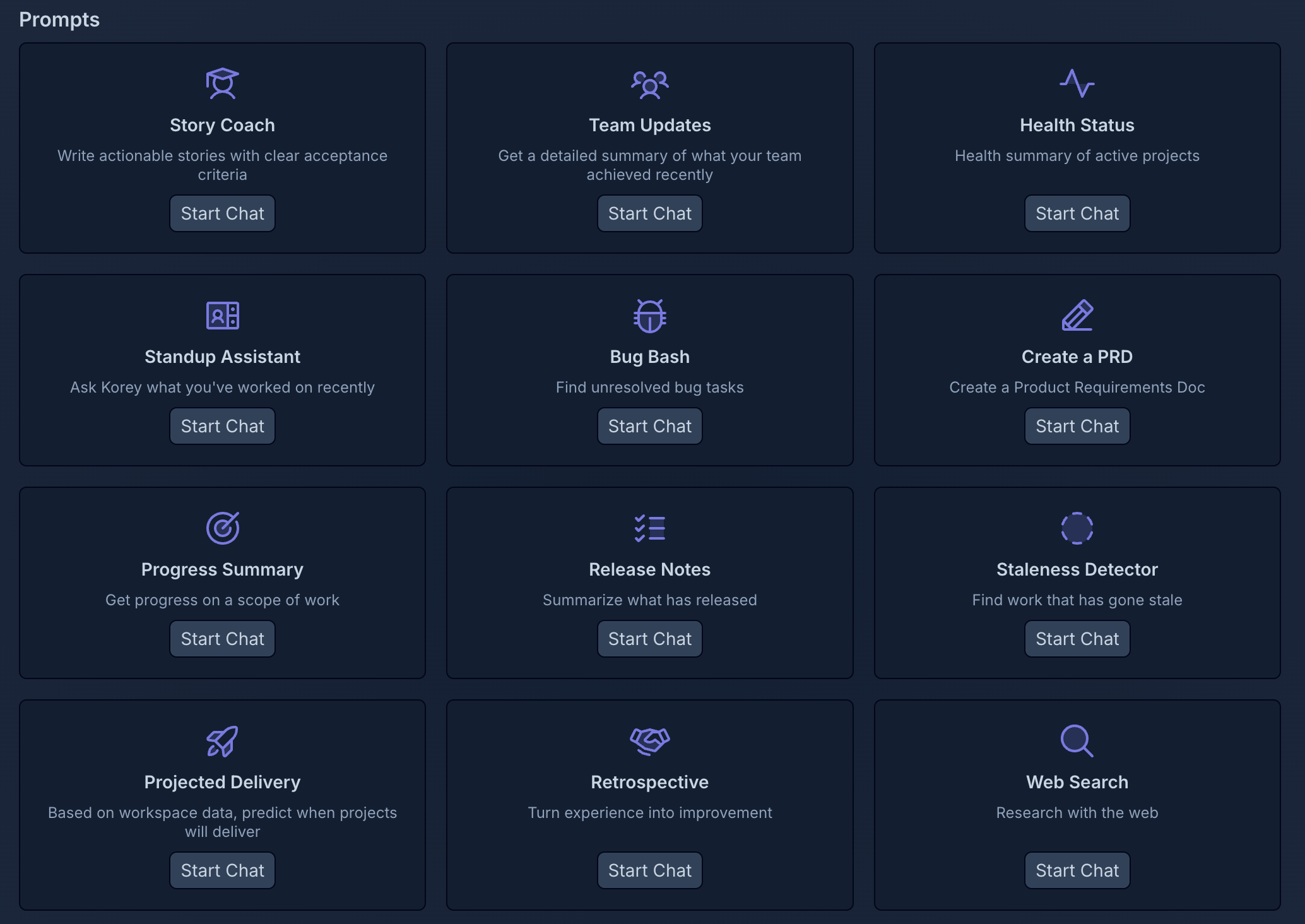
Task: Open Retrospective via its Start Chat button
Action: tap(649, 870)
